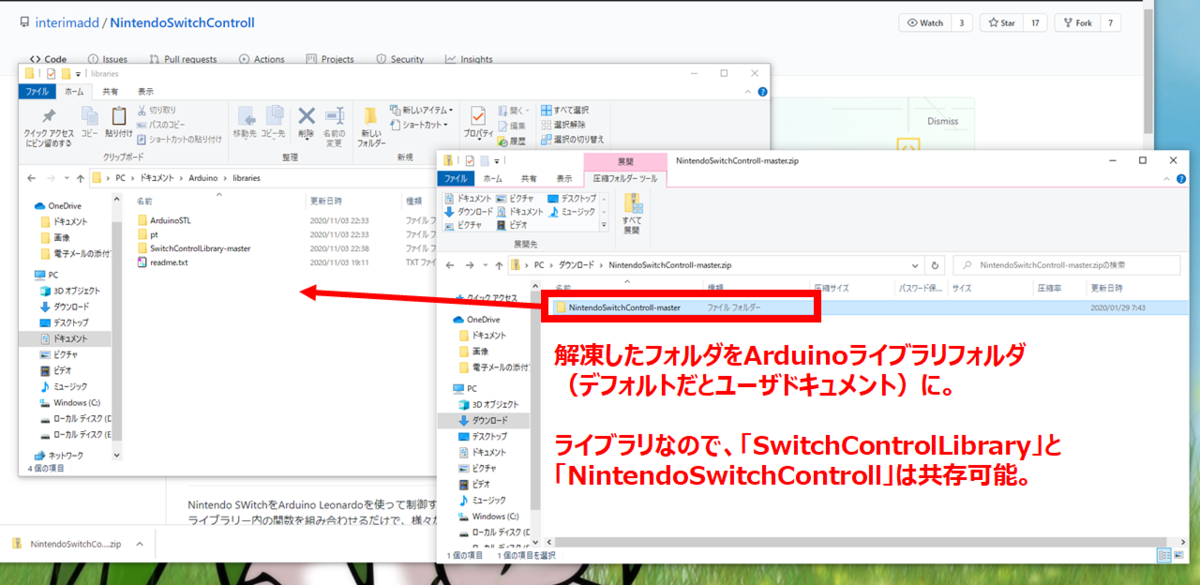Click the details view toggle in zip window

[1165, 555]
